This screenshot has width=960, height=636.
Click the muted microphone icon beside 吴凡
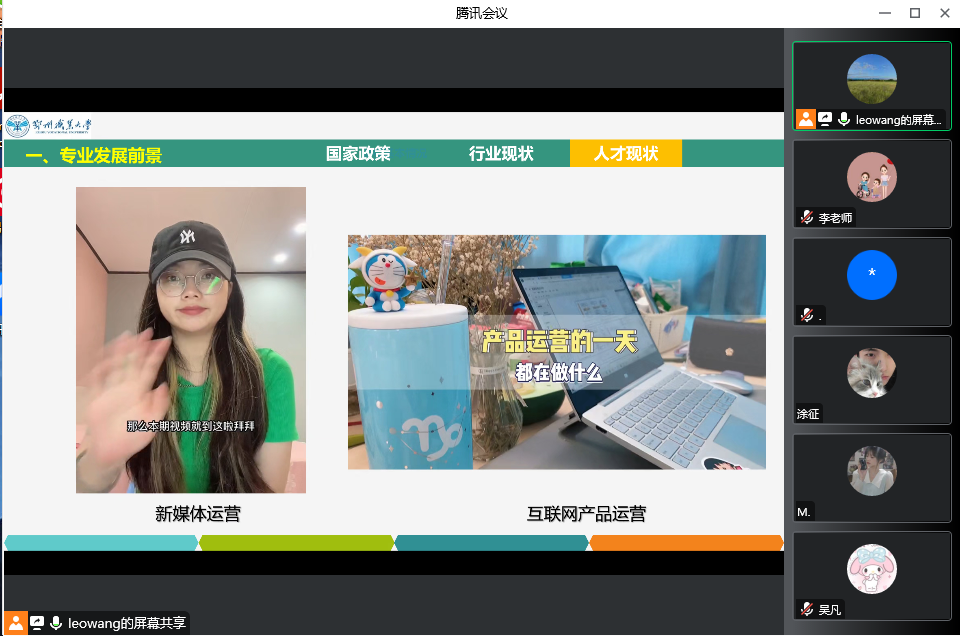click(807, 609)
